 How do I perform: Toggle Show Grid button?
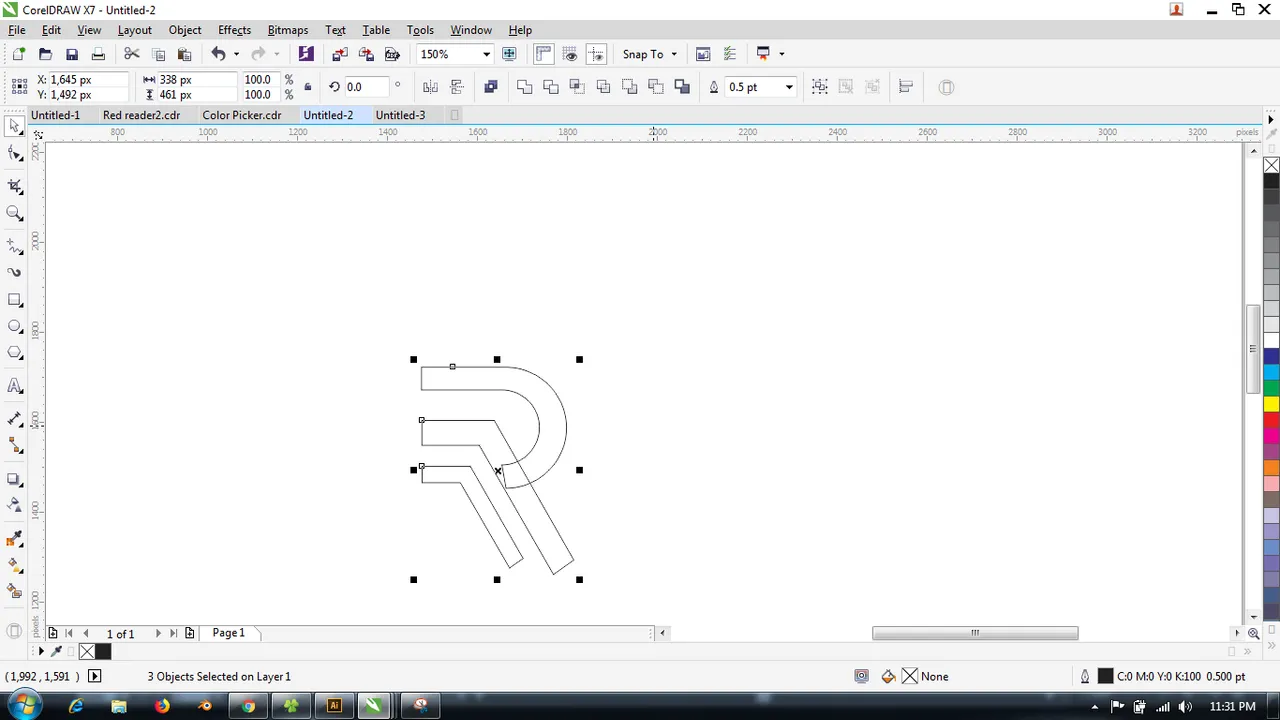click(570, 54)
